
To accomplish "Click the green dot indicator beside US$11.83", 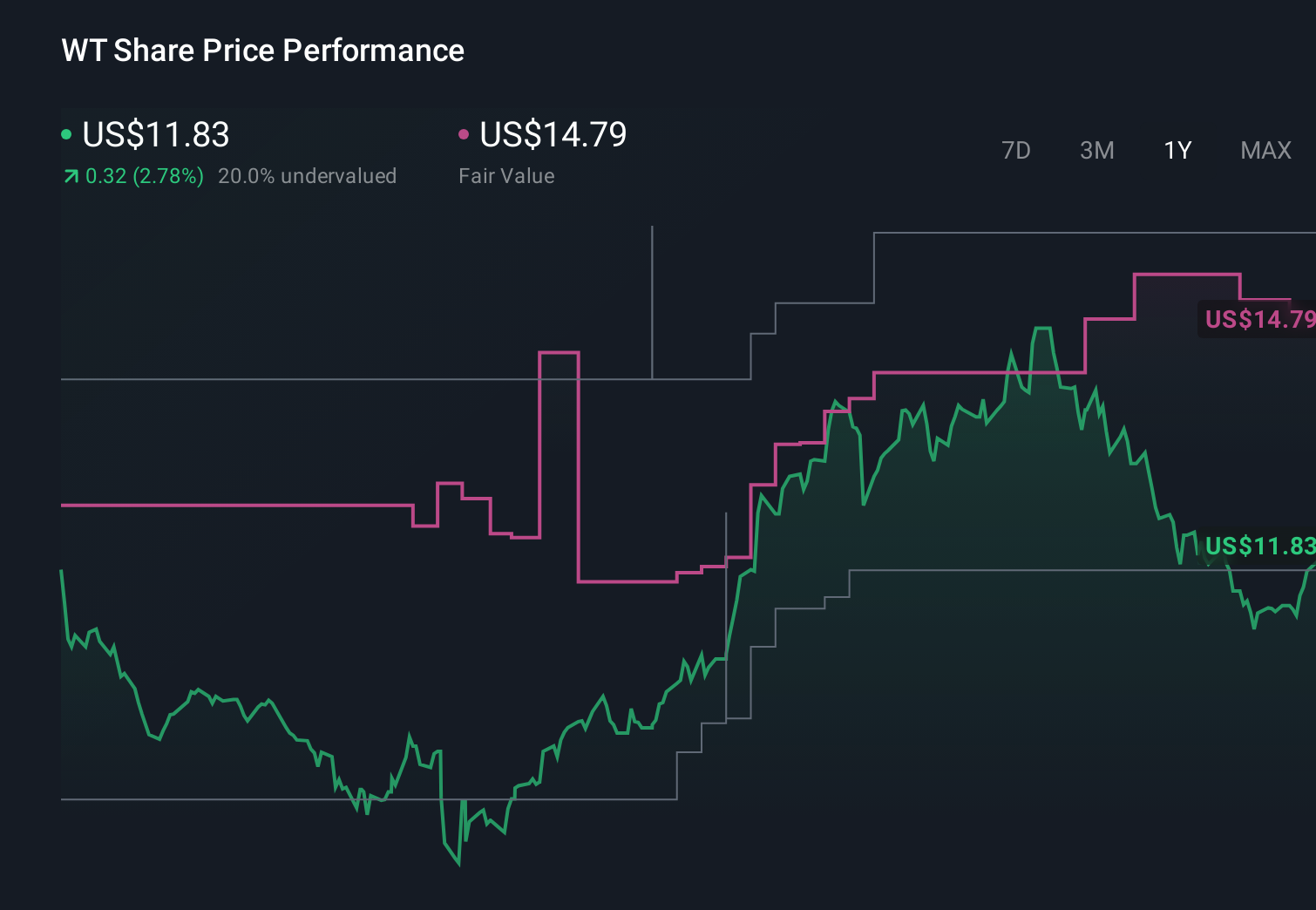I will click(x=66, y=132).
